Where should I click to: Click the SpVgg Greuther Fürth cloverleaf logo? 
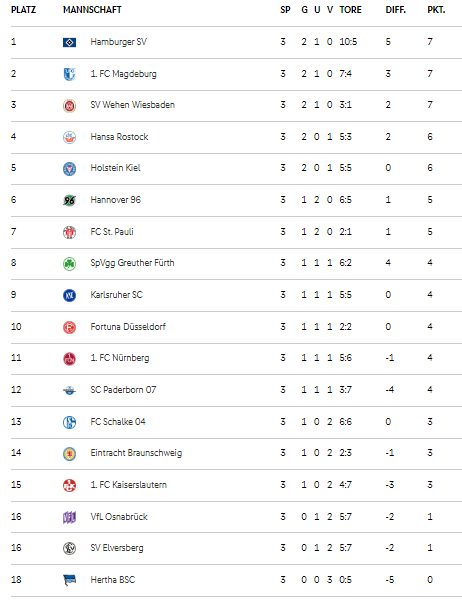(69, 264)
